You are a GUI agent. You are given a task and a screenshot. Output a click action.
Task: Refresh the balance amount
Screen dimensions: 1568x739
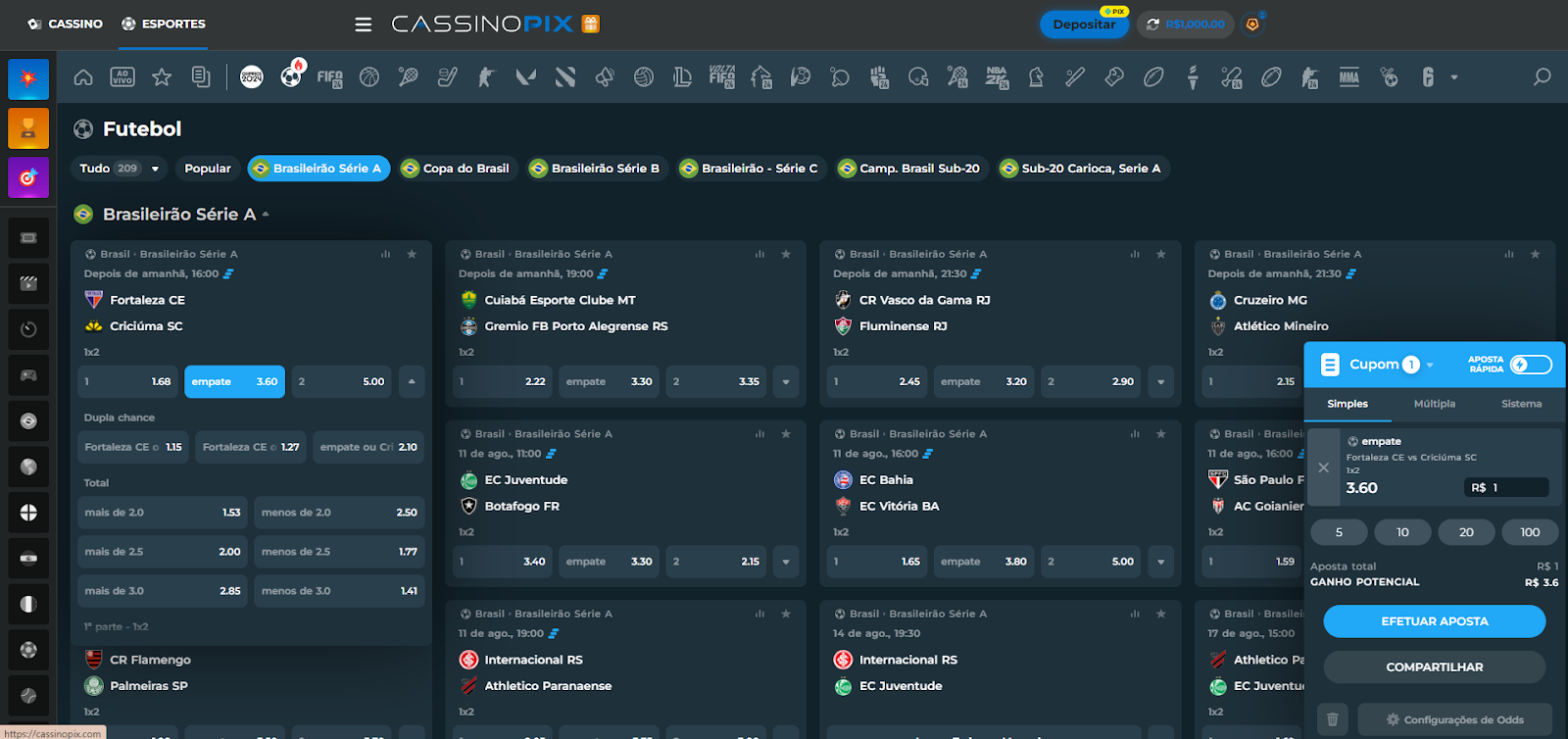pos(1152,25)
